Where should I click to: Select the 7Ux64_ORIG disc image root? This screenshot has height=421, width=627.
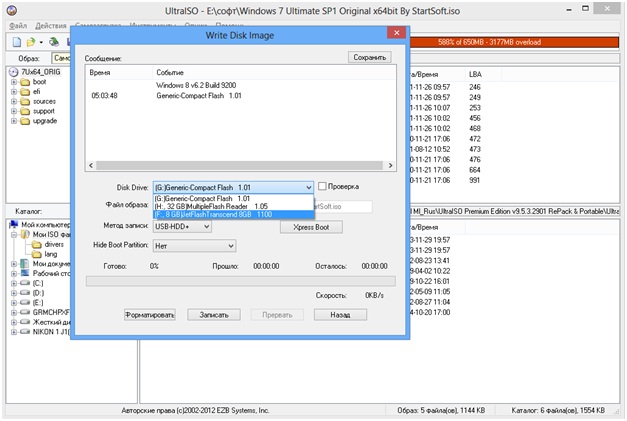tap(40, 72)
